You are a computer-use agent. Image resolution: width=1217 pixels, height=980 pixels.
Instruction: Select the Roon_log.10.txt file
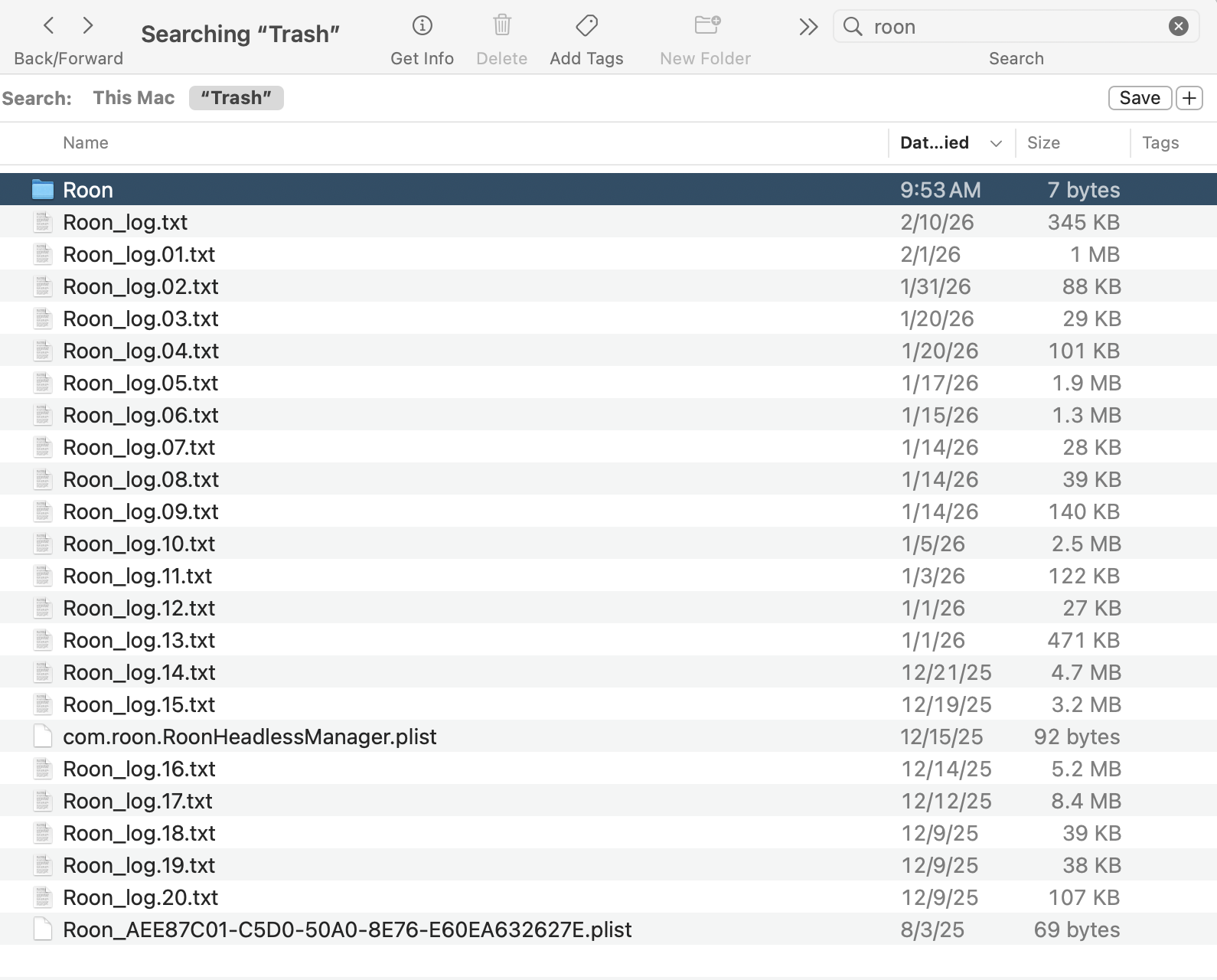[x=139, y=544]
